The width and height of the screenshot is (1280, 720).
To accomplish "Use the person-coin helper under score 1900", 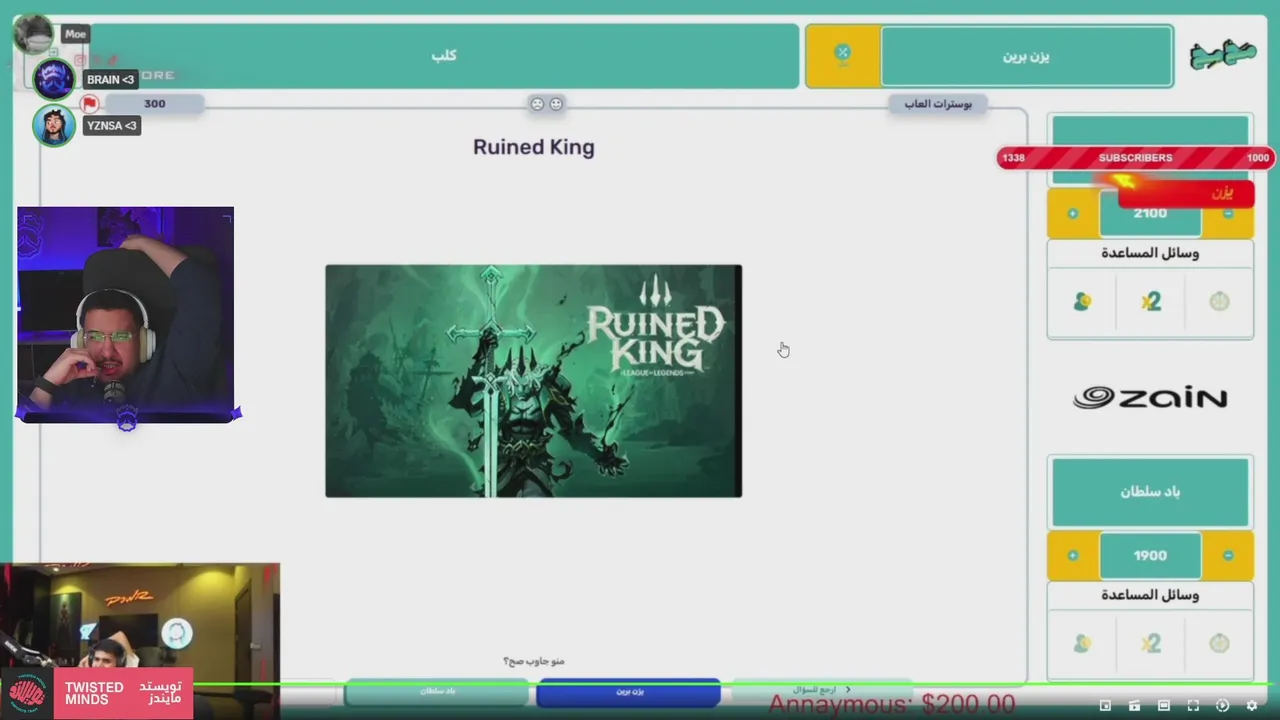I will (1082, 644).
